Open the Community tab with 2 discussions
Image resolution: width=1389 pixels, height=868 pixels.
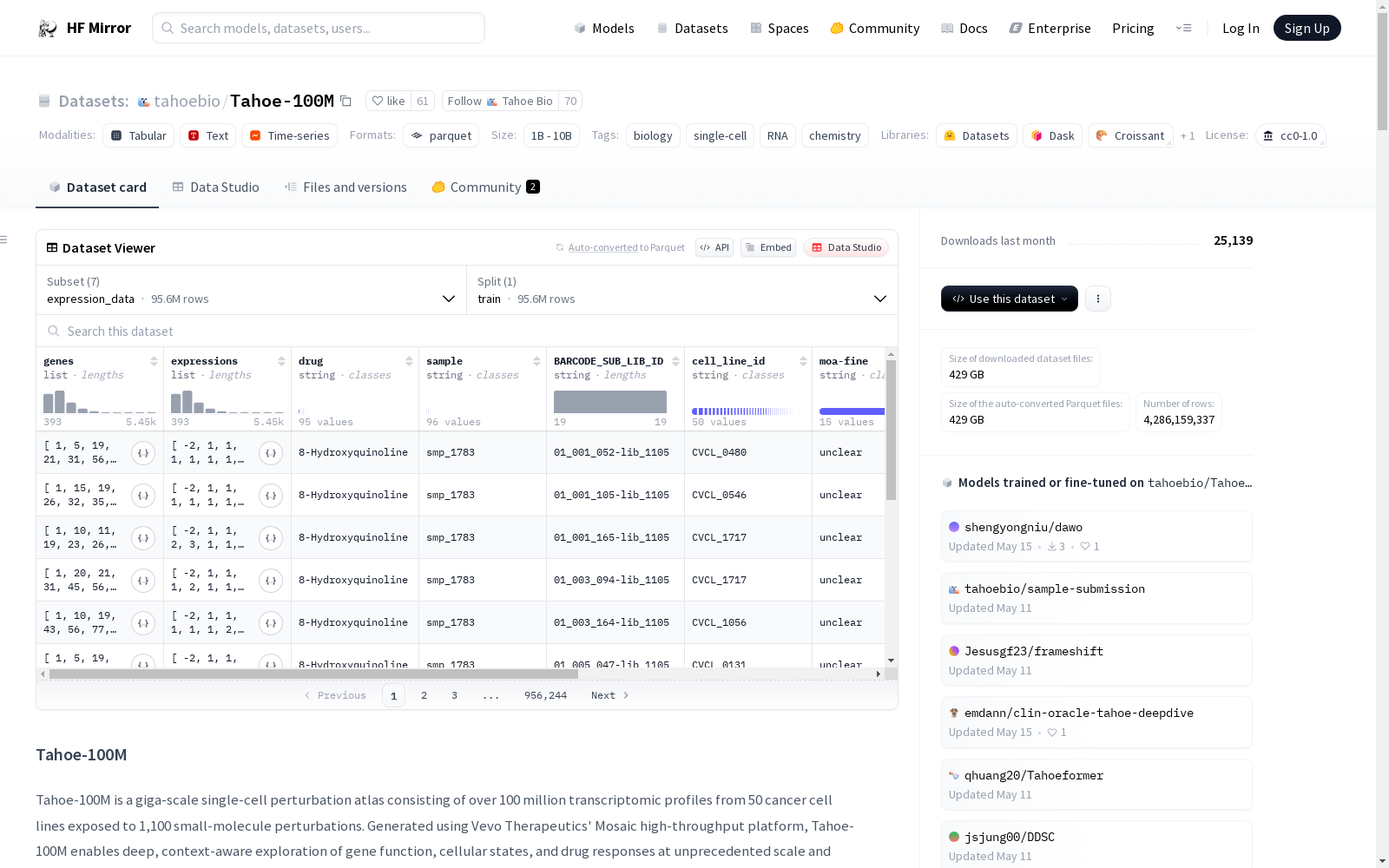486,187
